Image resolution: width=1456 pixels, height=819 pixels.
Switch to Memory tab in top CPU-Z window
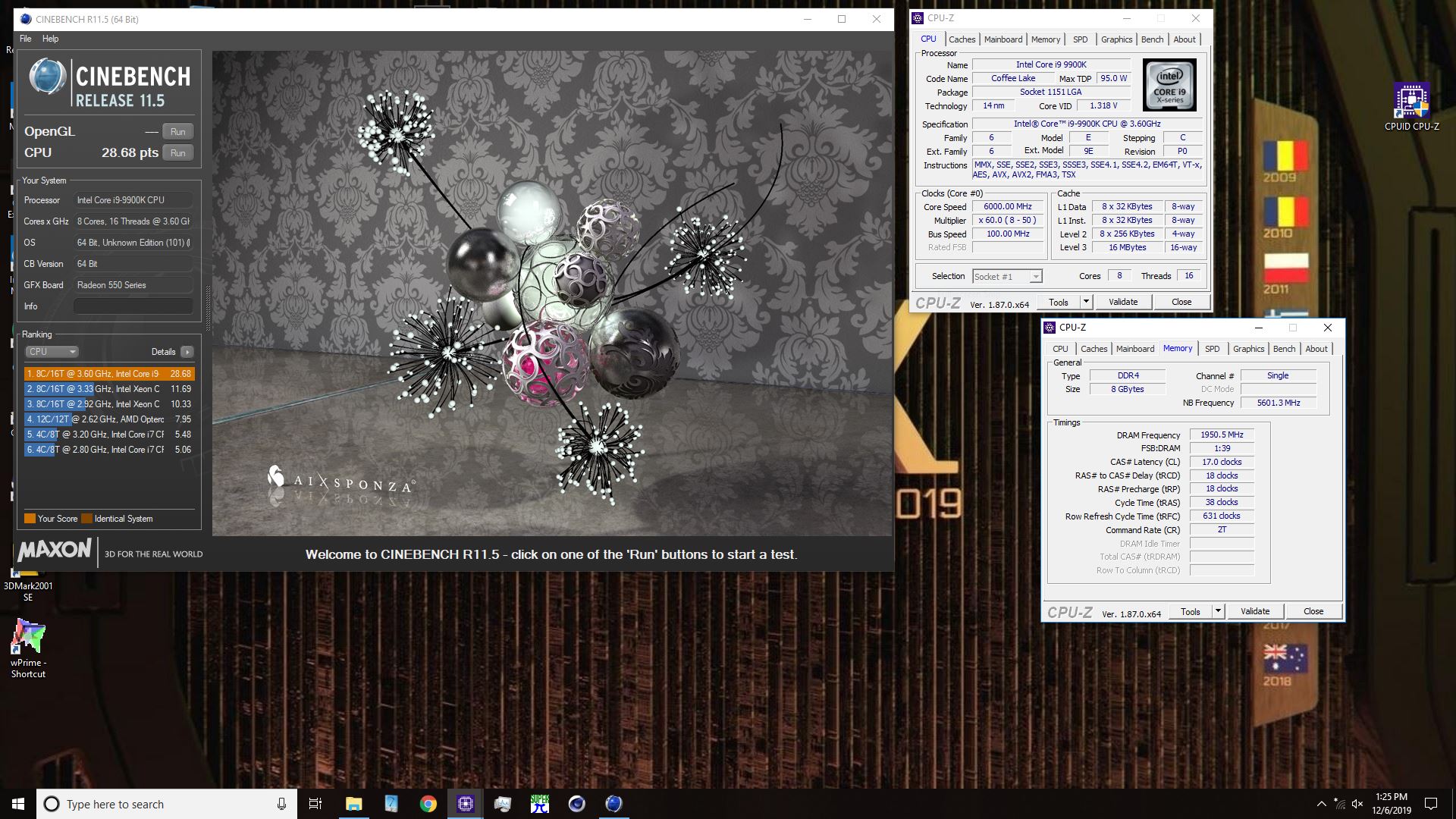tap(1045, 39)
